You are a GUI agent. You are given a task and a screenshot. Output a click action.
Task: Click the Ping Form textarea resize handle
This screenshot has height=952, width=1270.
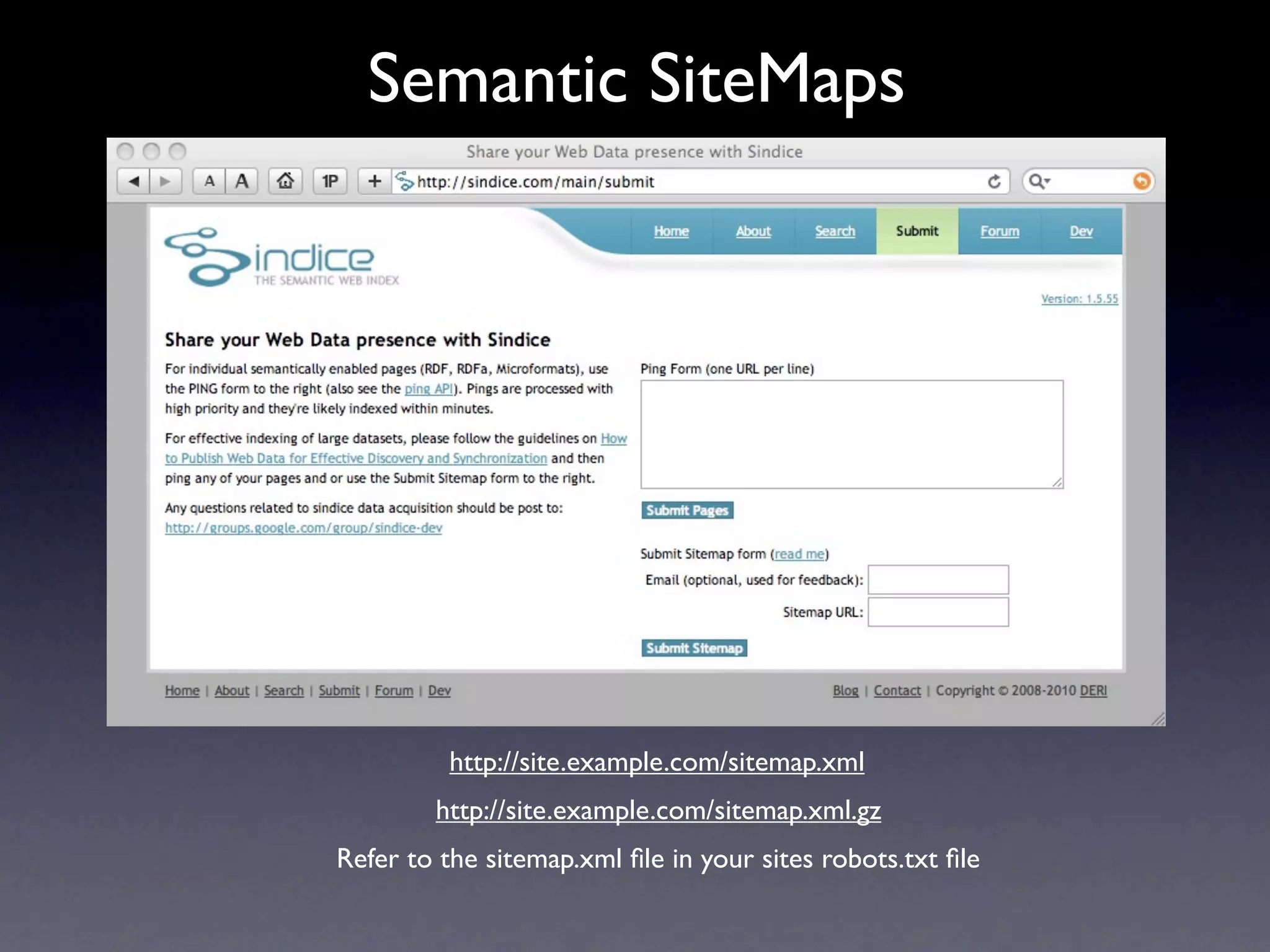[x=1057, y=482]
